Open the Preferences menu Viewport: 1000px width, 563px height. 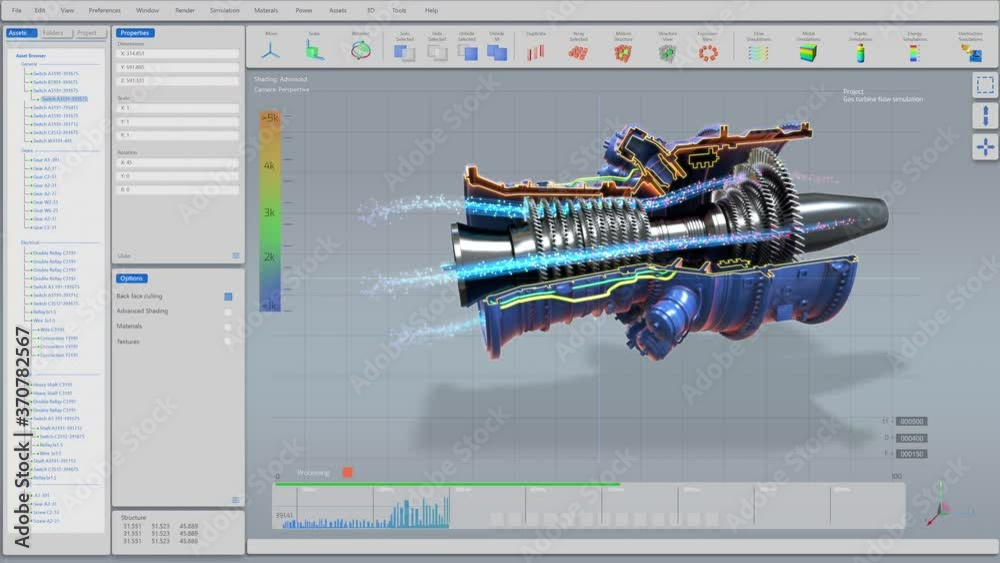[x=105, y=10]
